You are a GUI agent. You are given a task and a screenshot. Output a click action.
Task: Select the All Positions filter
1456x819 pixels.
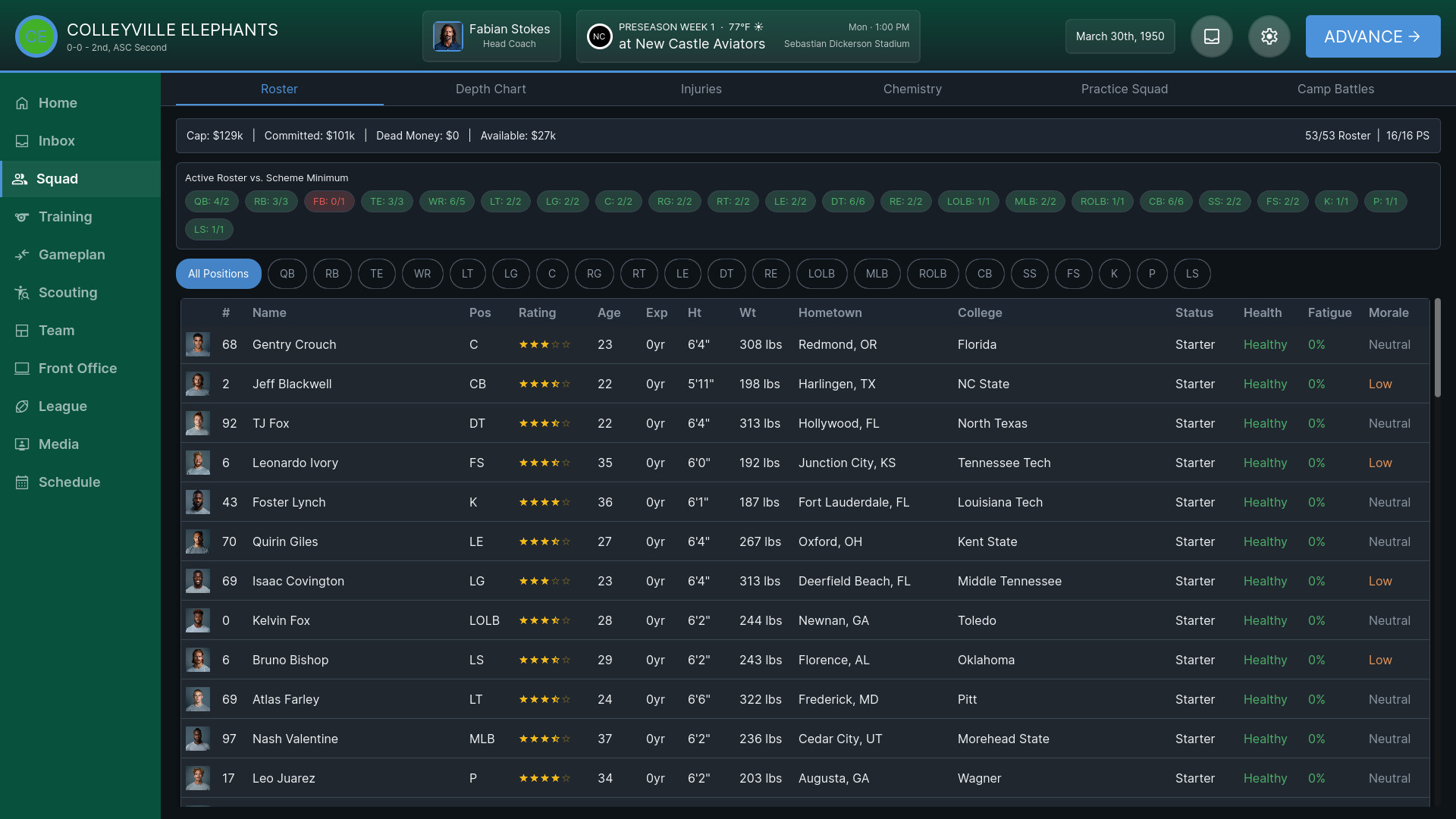(x=218, y=274)
